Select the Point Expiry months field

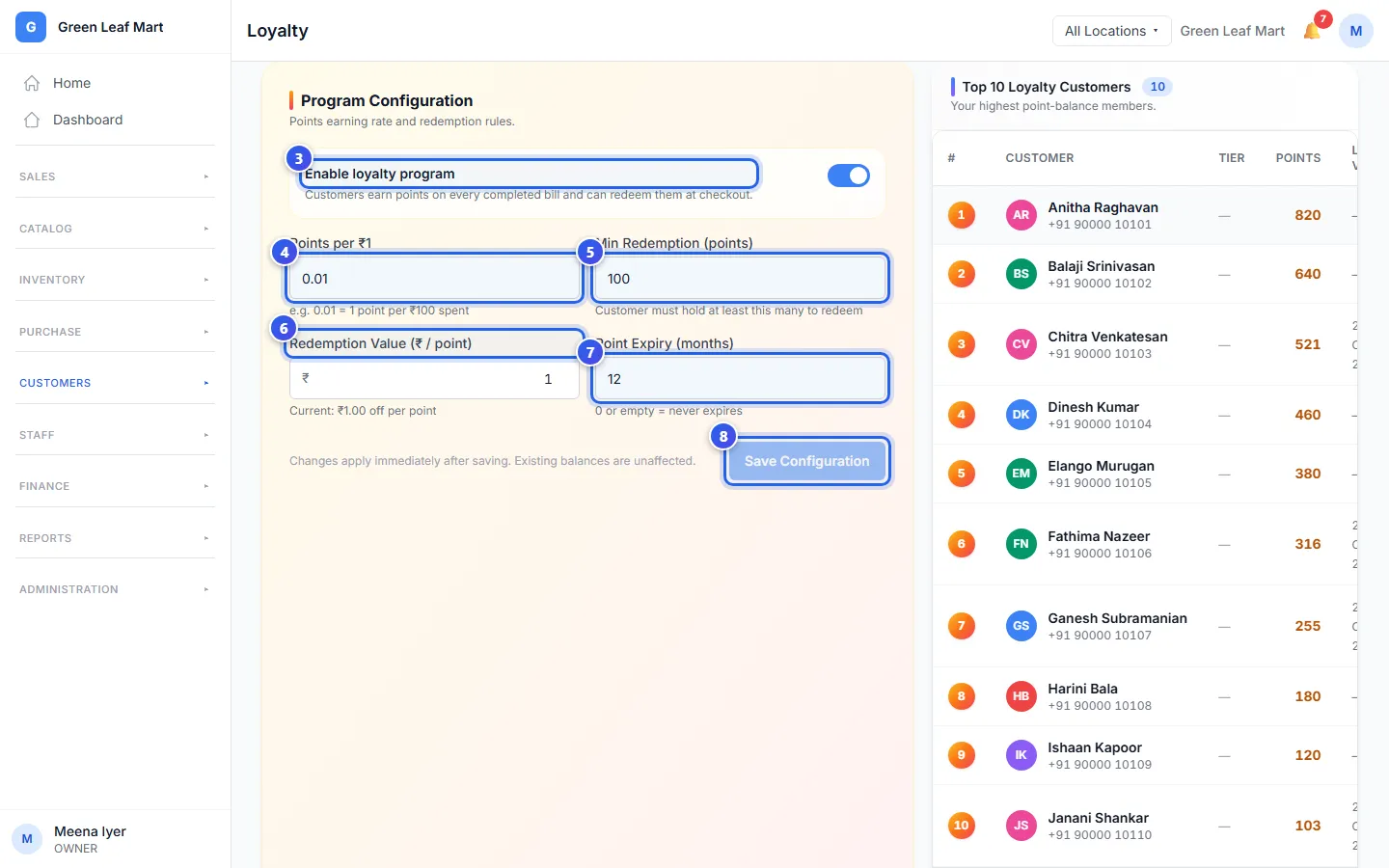pyautogui.click(x=740, y=379)
